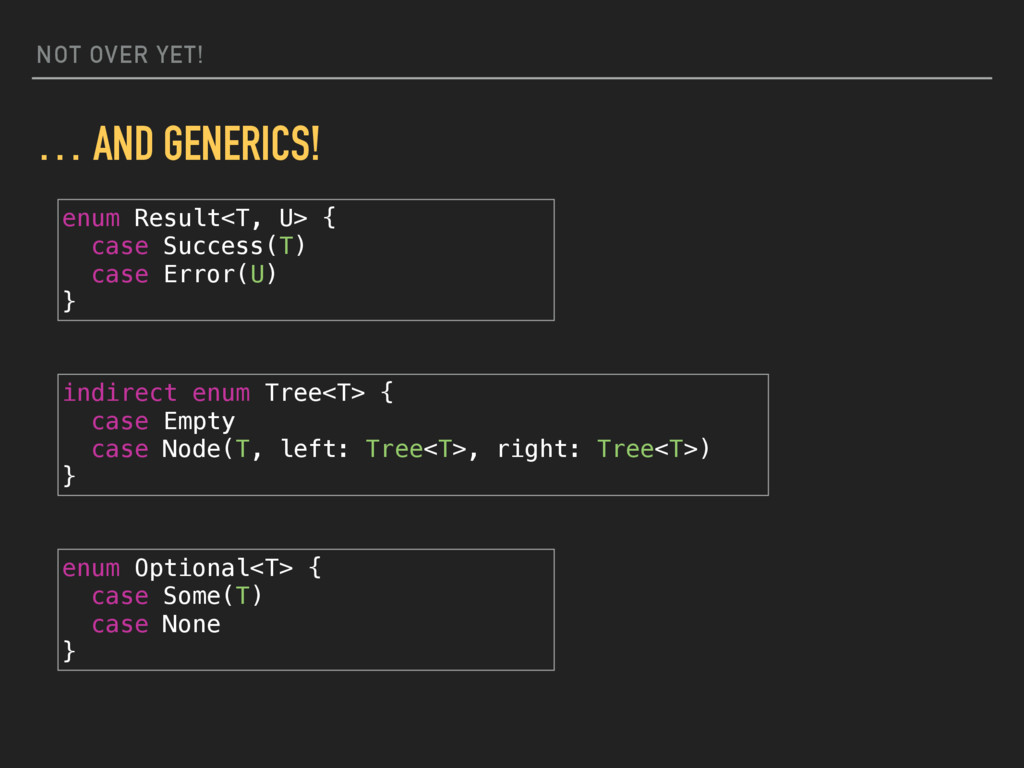Screen dimensions: 1024x768
Task: Click the green "U" in Error(U)
Action: click(256, 274)
